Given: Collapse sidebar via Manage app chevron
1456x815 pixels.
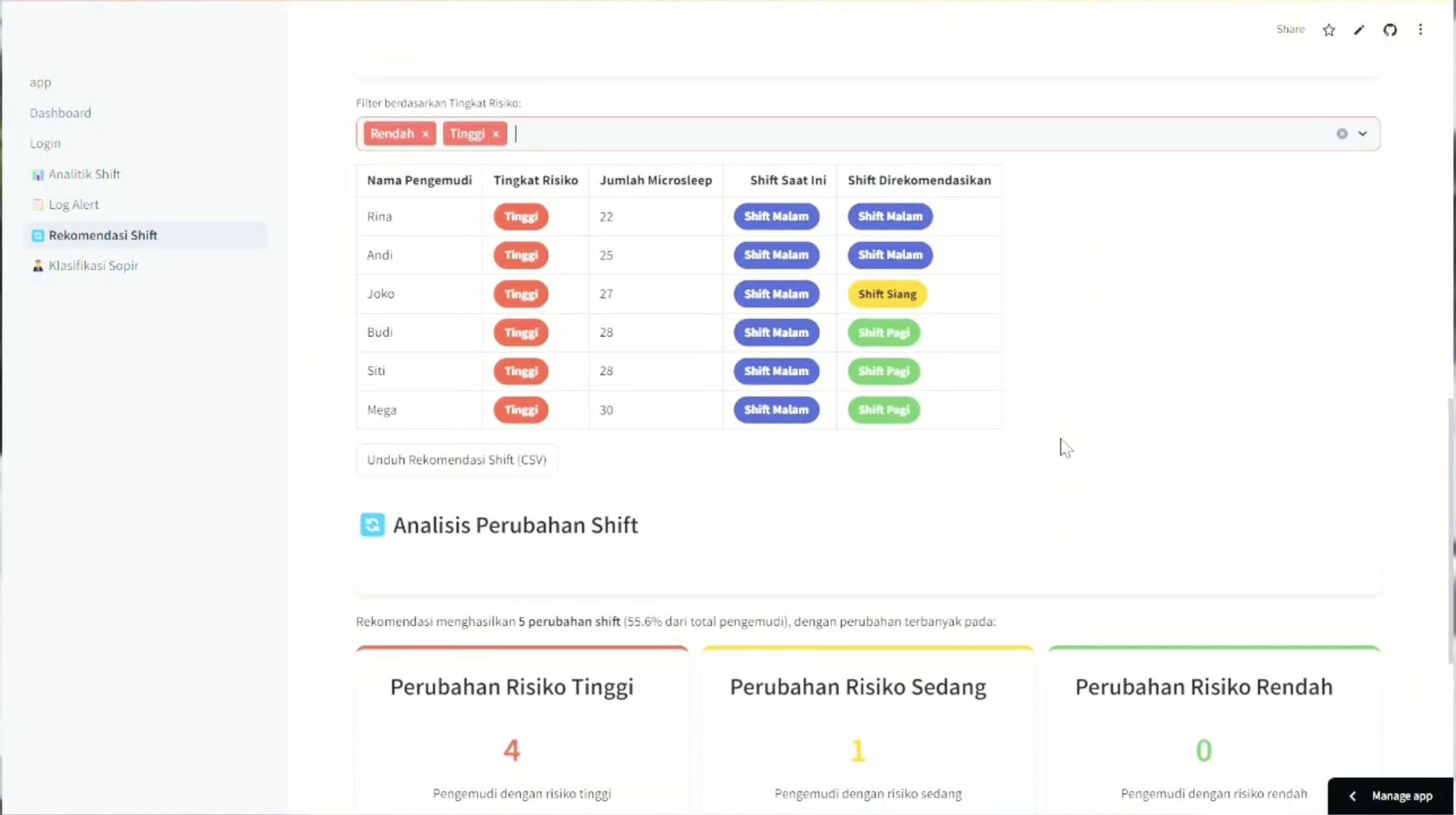Looking at the screenshot, I should click(x=1352, y=796).
